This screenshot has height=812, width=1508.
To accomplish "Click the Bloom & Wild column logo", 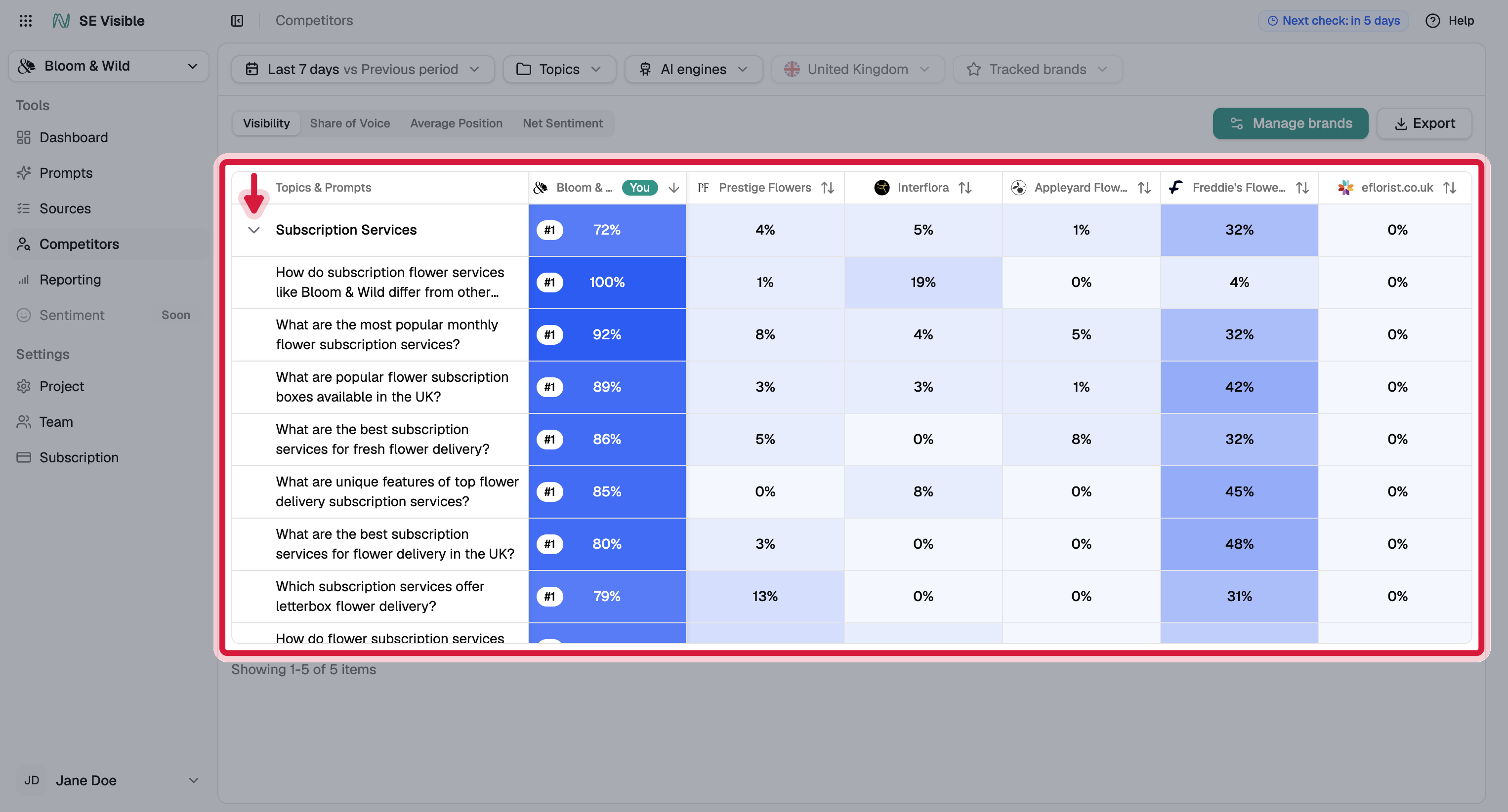I will (541, 187).
